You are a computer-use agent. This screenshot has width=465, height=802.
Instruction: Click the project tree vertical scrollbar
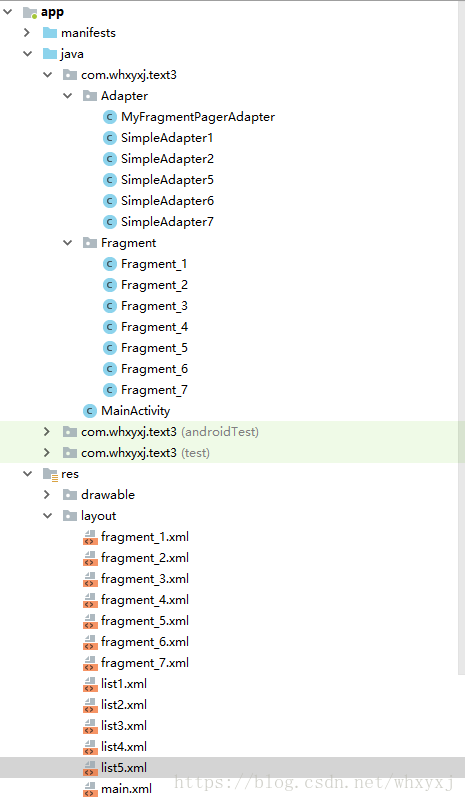462,338
